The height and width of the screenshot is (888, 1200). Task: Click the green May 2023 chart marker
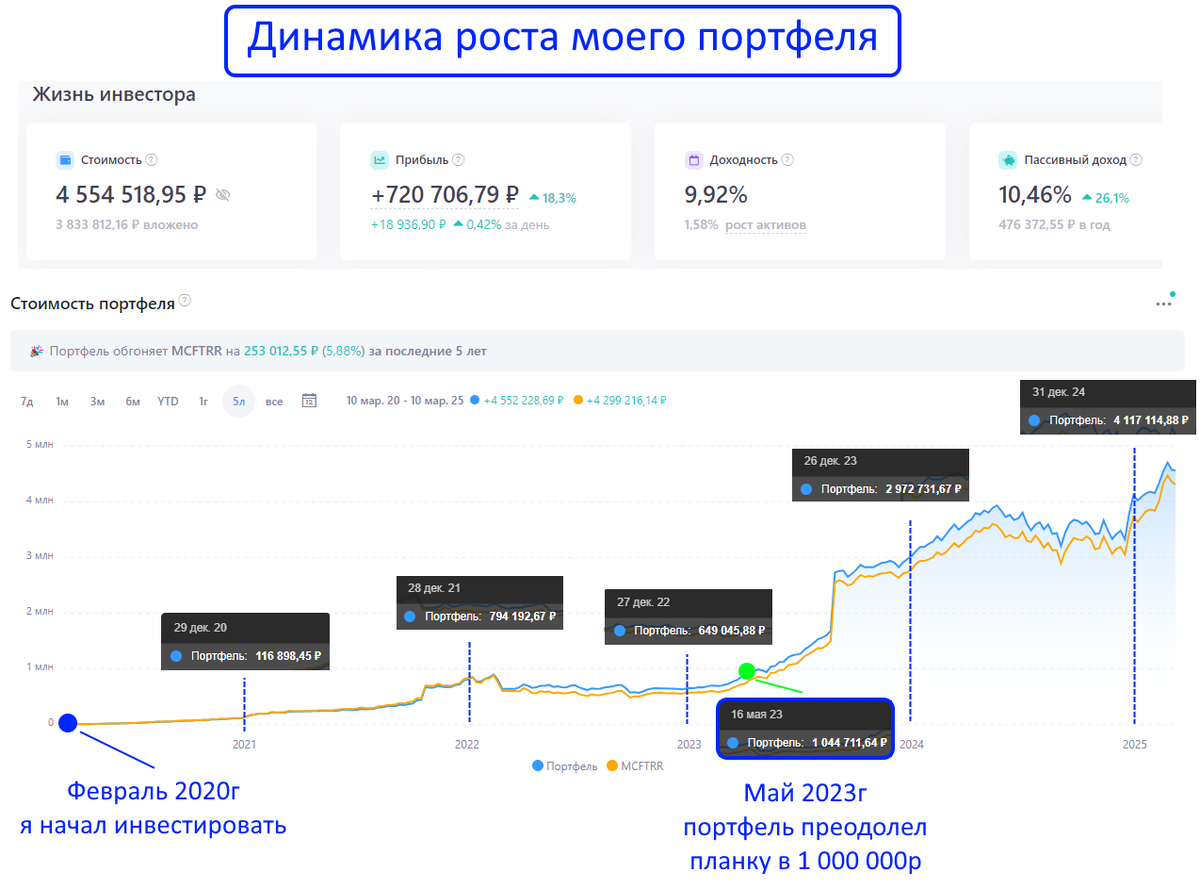746,671
